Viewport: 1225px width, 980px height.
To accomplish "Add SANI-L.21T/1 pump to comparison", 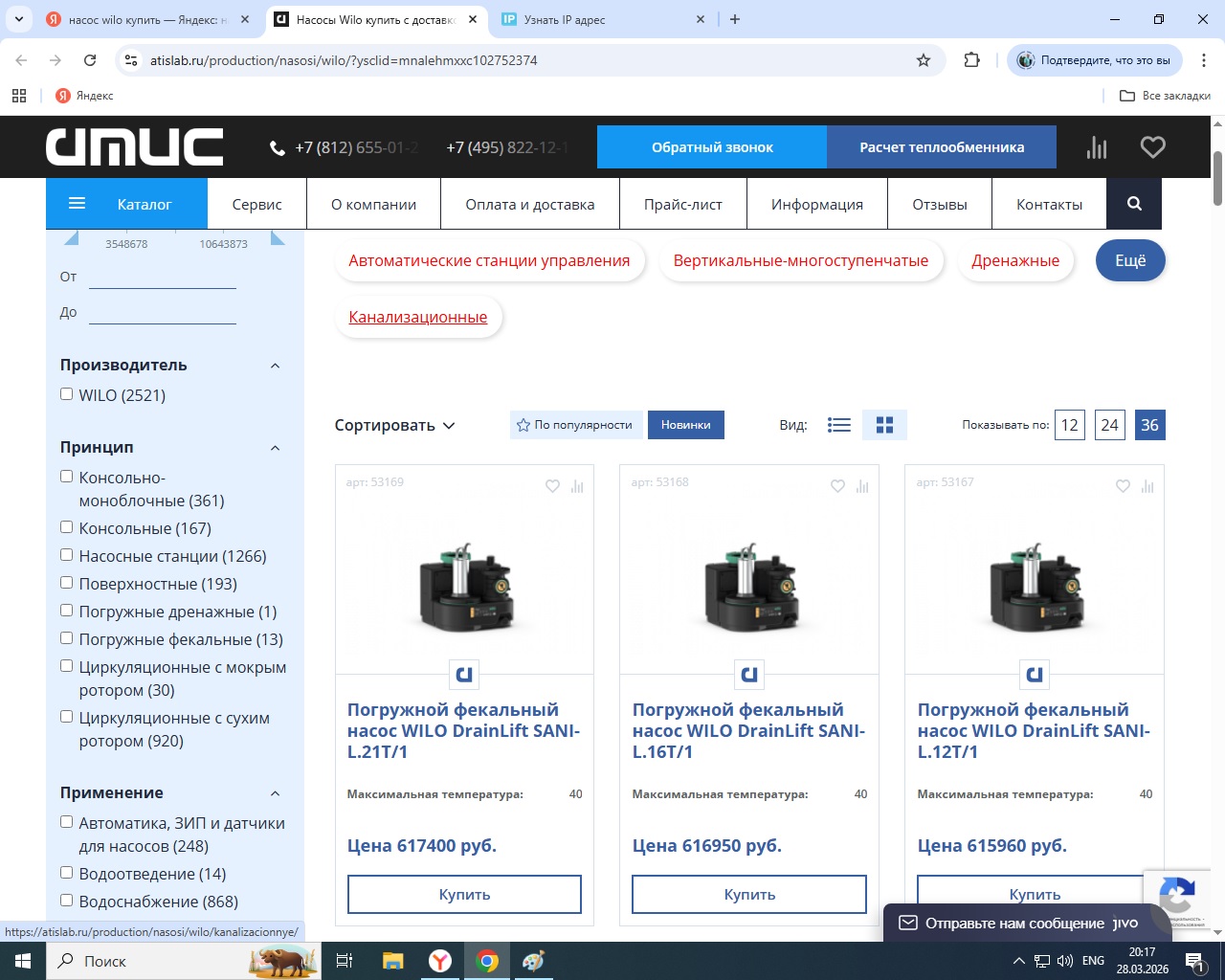I will click(x=577, y=486).
